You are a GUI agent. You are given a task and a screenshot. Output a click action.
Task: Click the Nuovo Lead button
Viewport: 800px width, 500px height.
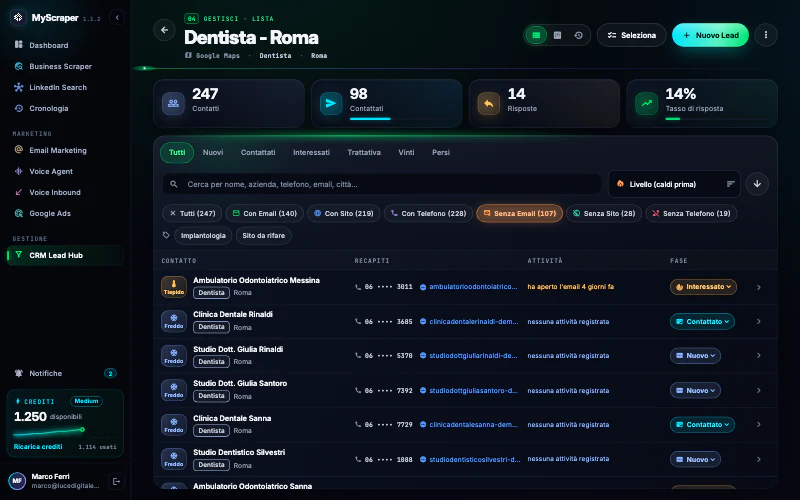click(x=710, y=35)
